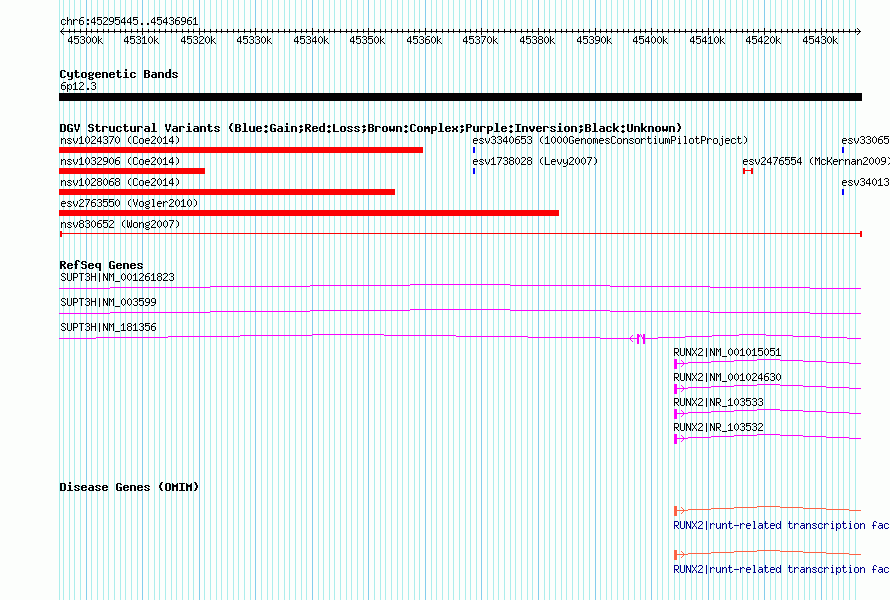Viewport: 890px width, 600px height.
Task: Select the 45350k ruler tick label
Action: (367, 41)
